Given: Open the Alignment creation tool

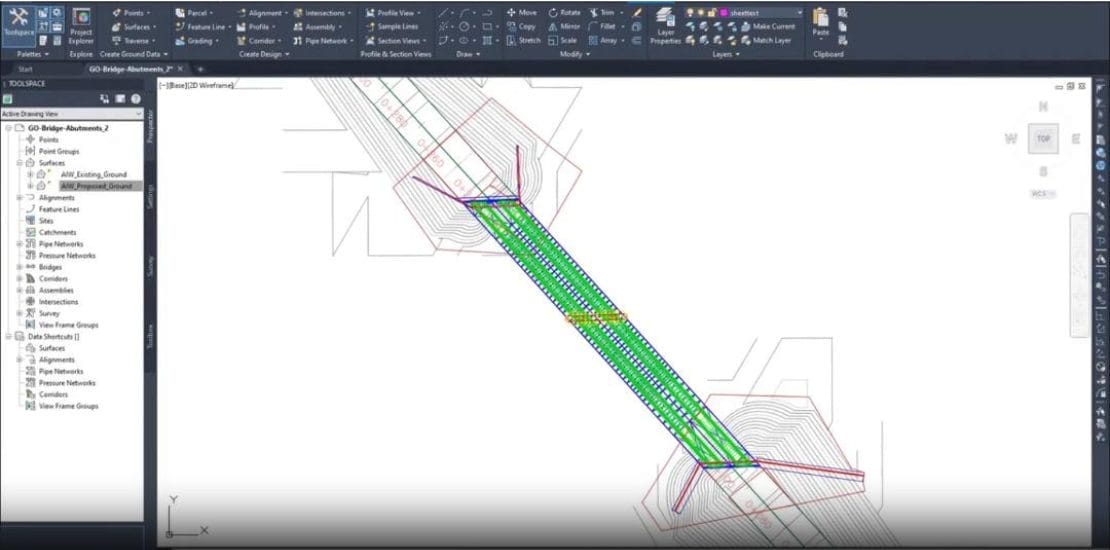Looking at the screenshot, I should coord(261,13).
